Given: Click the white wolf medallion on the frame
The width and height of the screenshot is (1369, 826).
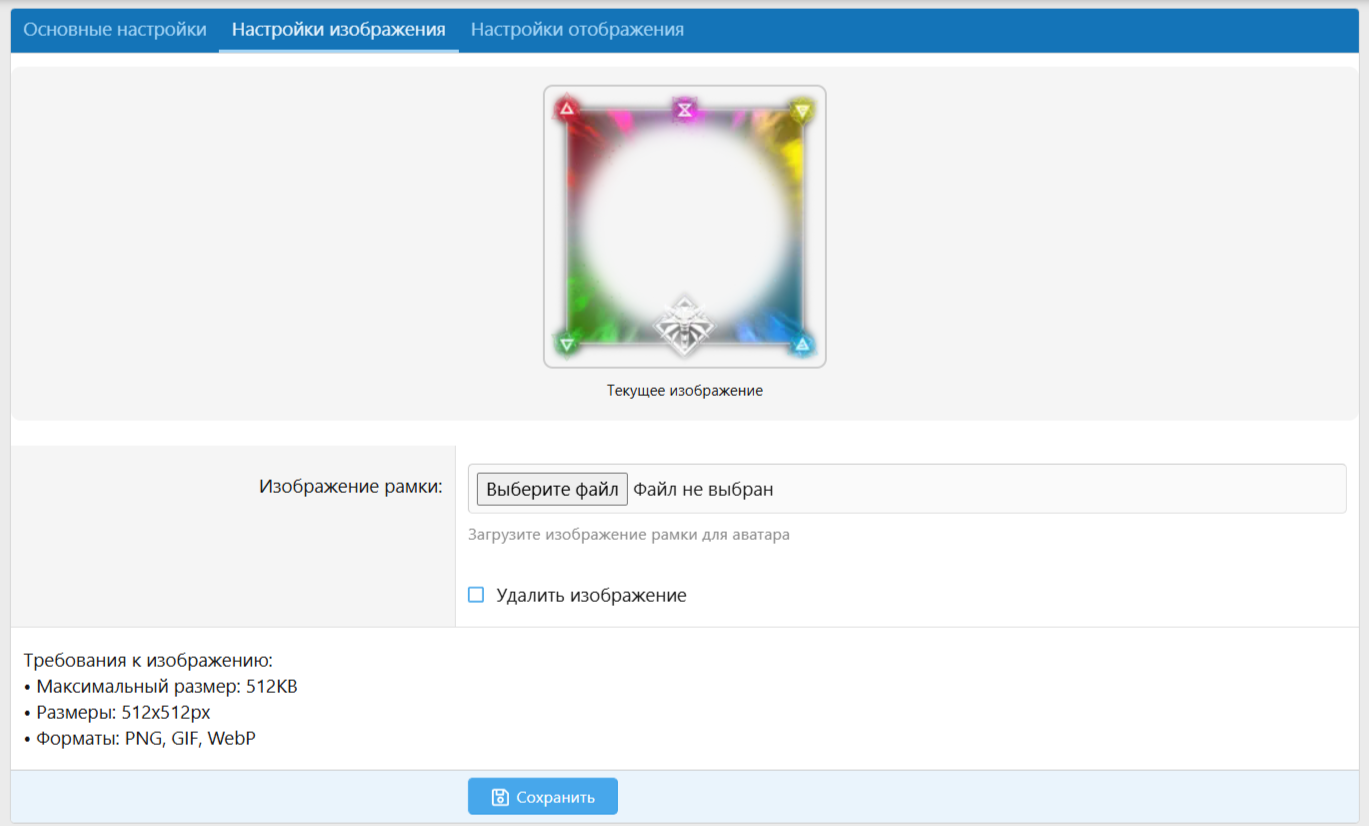Looking at the screenshot, I should (684, 326).
